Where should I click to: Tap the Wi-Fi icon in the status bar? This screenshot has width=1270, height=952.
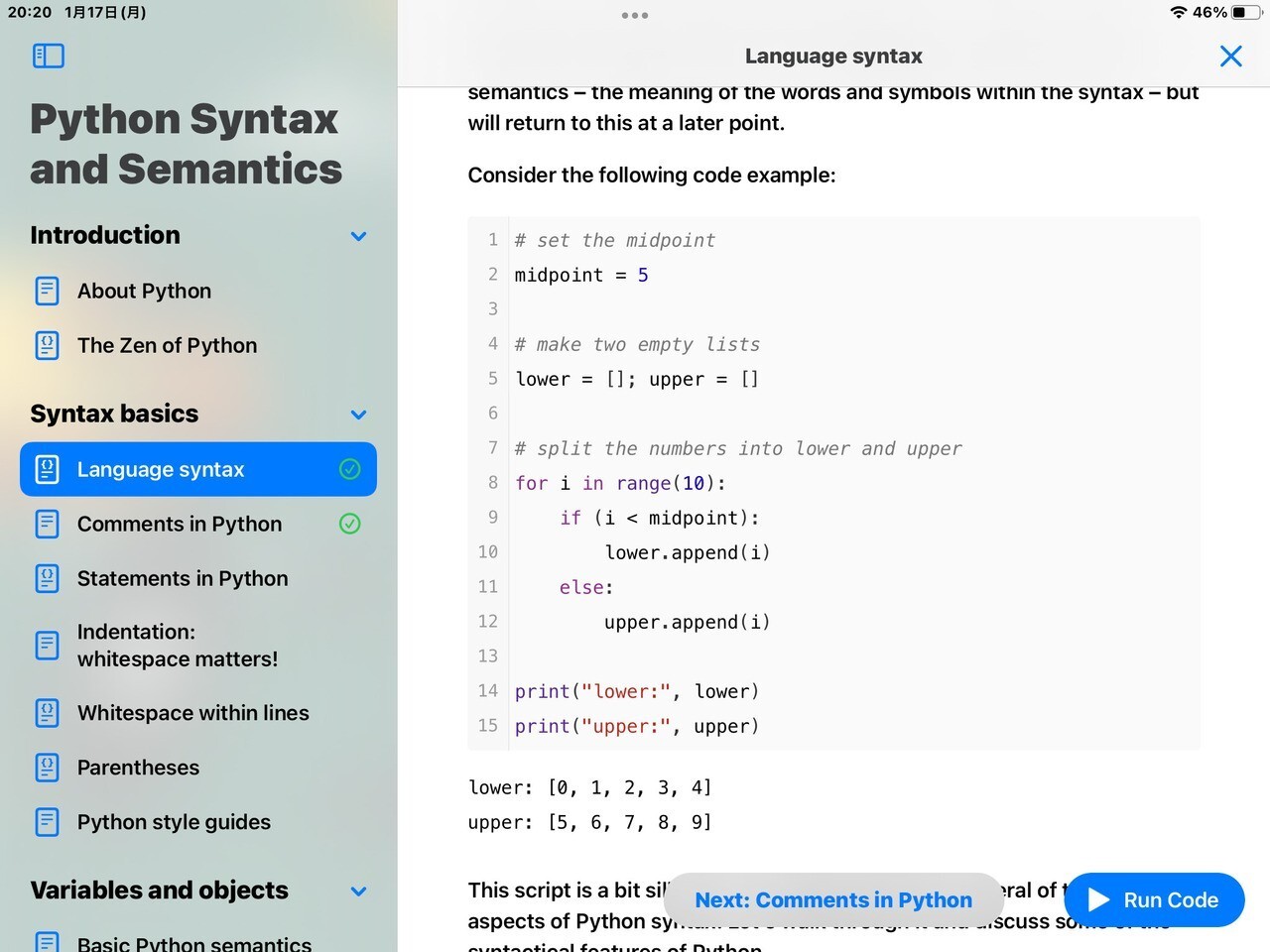(x=1178, y=12)
